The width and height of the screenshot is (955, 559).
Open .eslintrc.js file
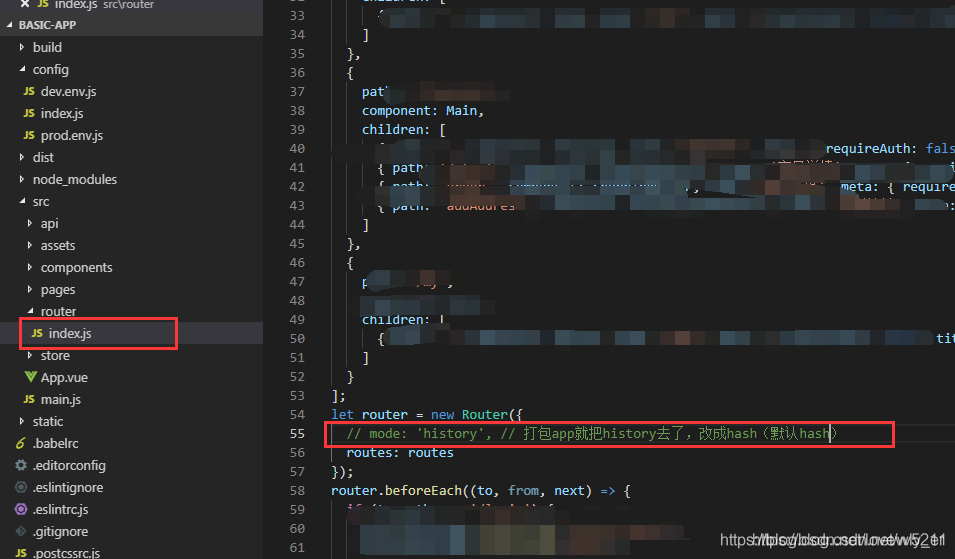(x=60, y=509)
